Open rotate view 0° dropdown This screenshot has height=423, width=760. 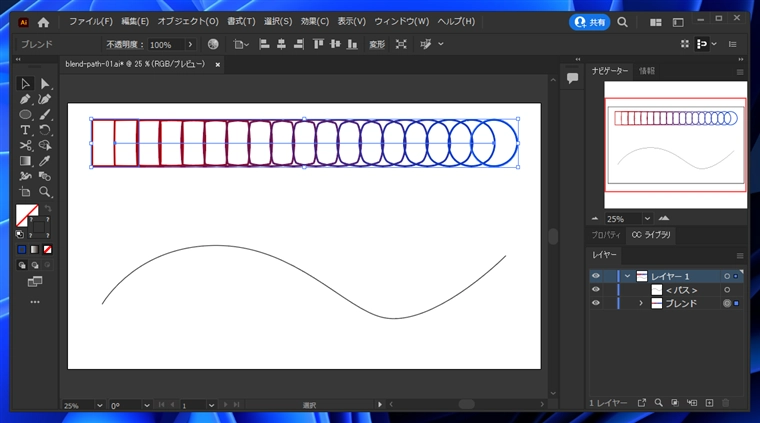(x=146, y=405)
